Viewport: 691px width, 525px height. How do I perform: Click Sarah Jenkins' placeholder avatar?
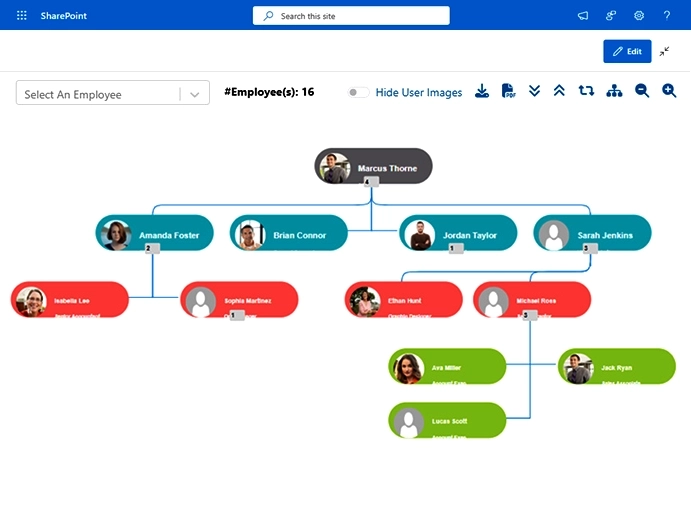click(x=554, y=235)
